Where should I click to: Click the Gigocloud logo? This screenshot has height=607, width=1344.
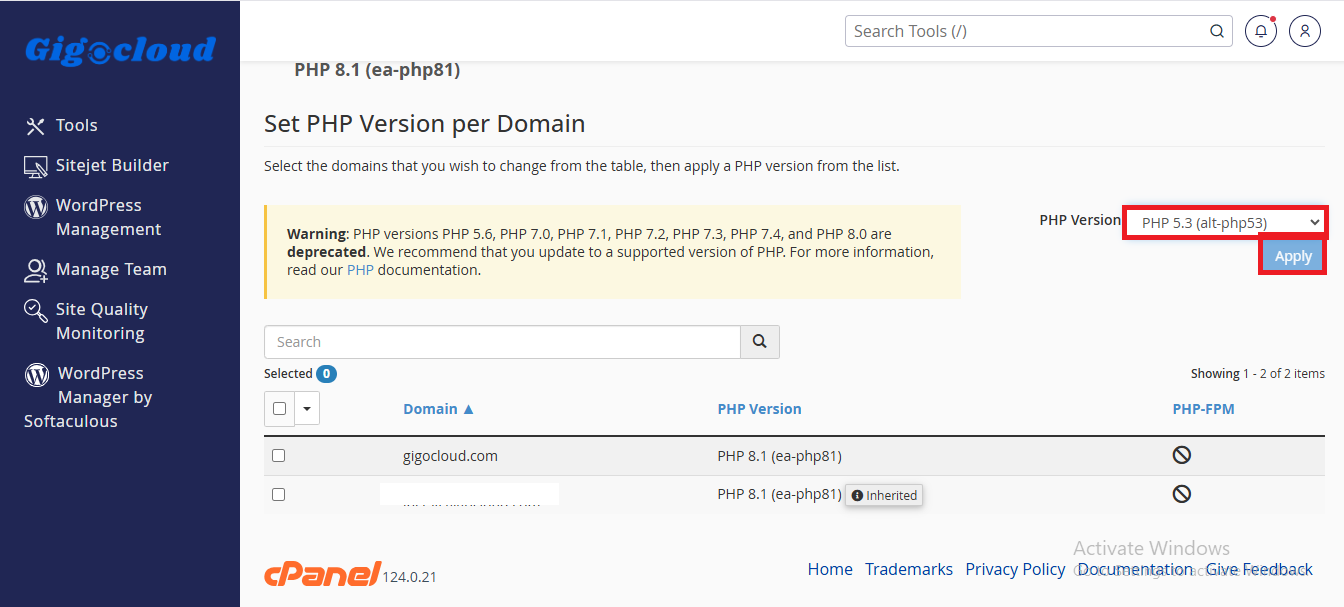[120, 50]
